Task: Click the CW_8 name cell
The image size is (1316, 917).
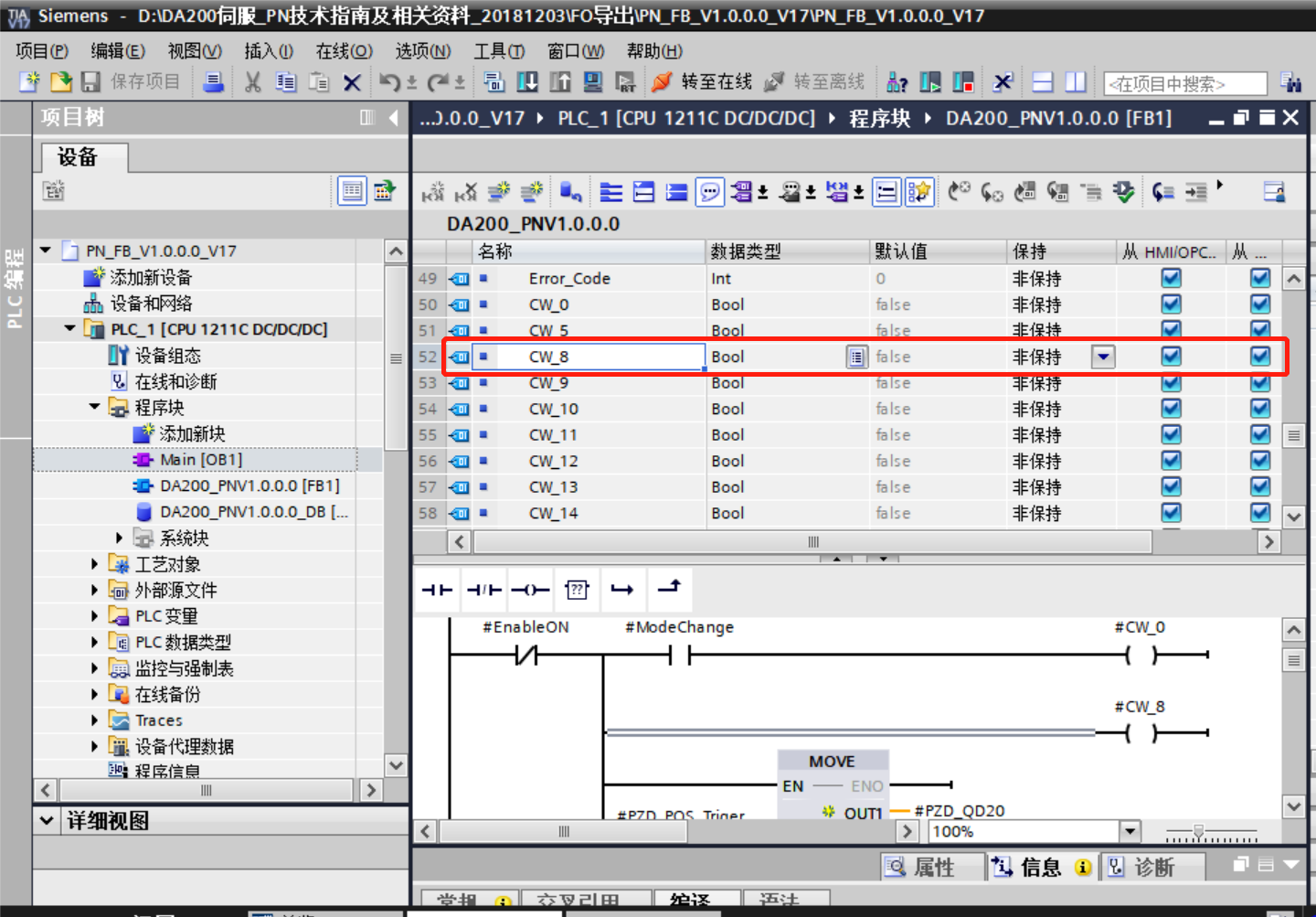Action: [x=588, y=357]
